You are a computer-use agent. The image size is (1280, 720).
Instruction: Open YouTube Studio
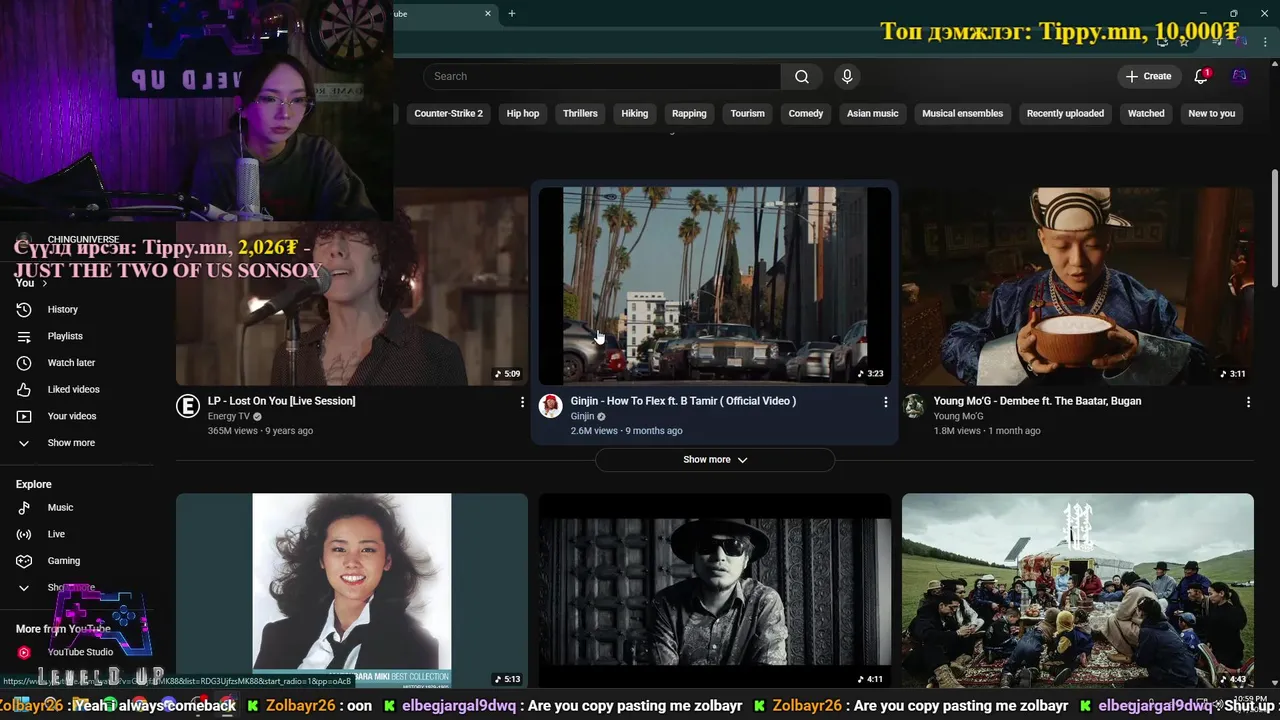point(78,652)
